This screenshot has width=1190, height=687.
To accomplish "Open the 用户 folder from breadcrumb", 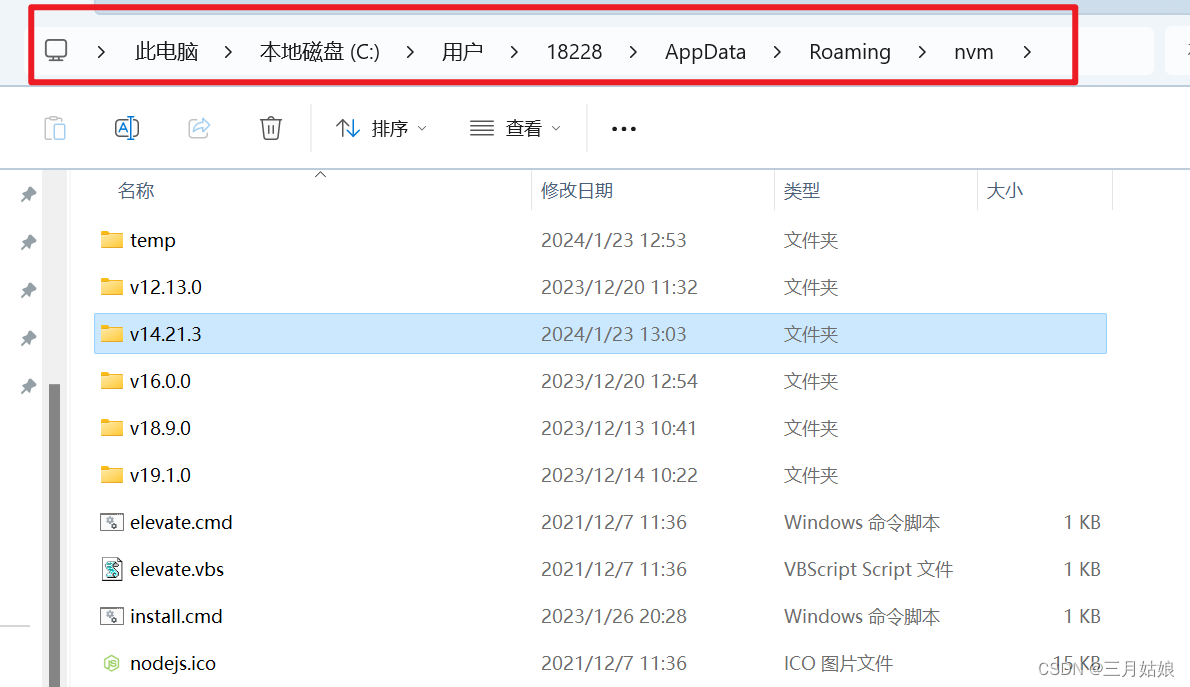I will click(x=462, y=51).
